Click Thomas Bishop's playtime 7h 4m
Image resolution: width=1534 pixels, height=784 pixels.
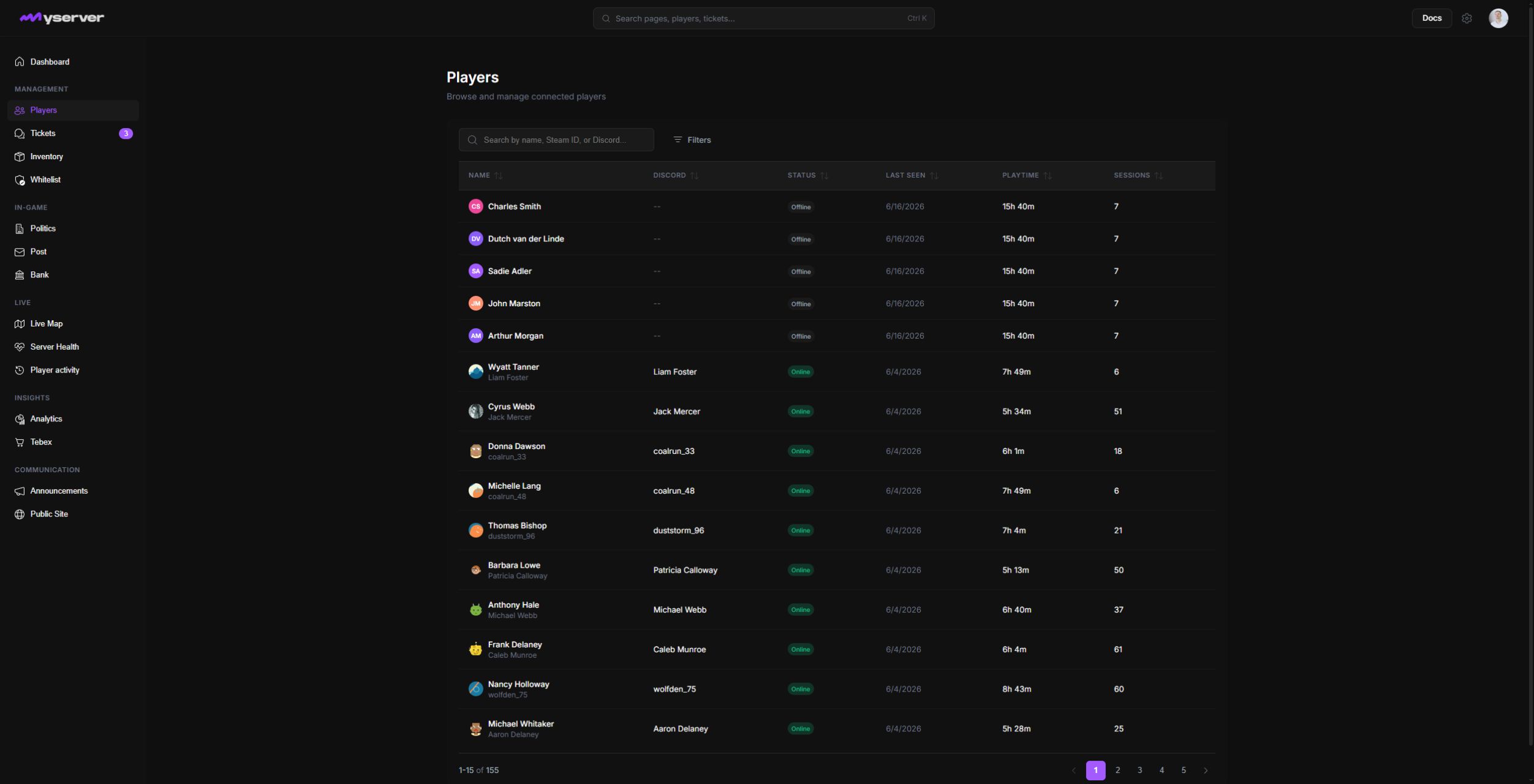click(1014, 530)
